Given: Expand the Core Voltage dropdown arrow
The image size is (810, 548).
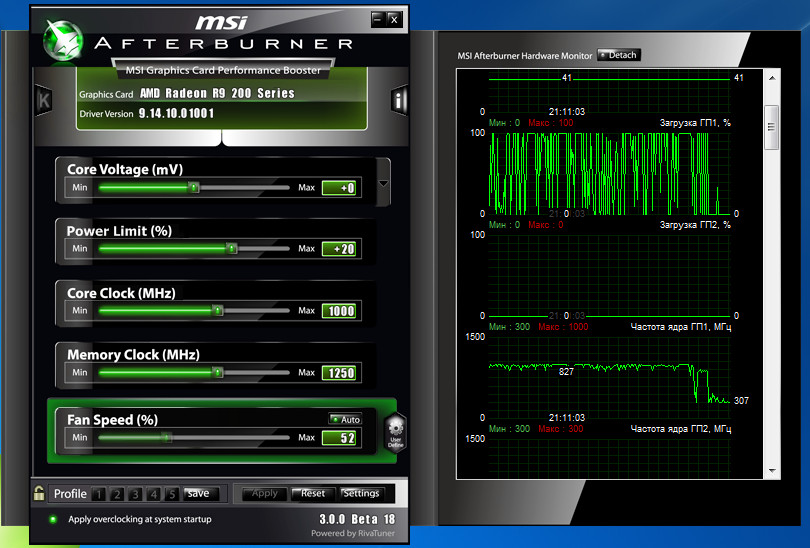Looking at the screenshot, I should coord(383,183).
